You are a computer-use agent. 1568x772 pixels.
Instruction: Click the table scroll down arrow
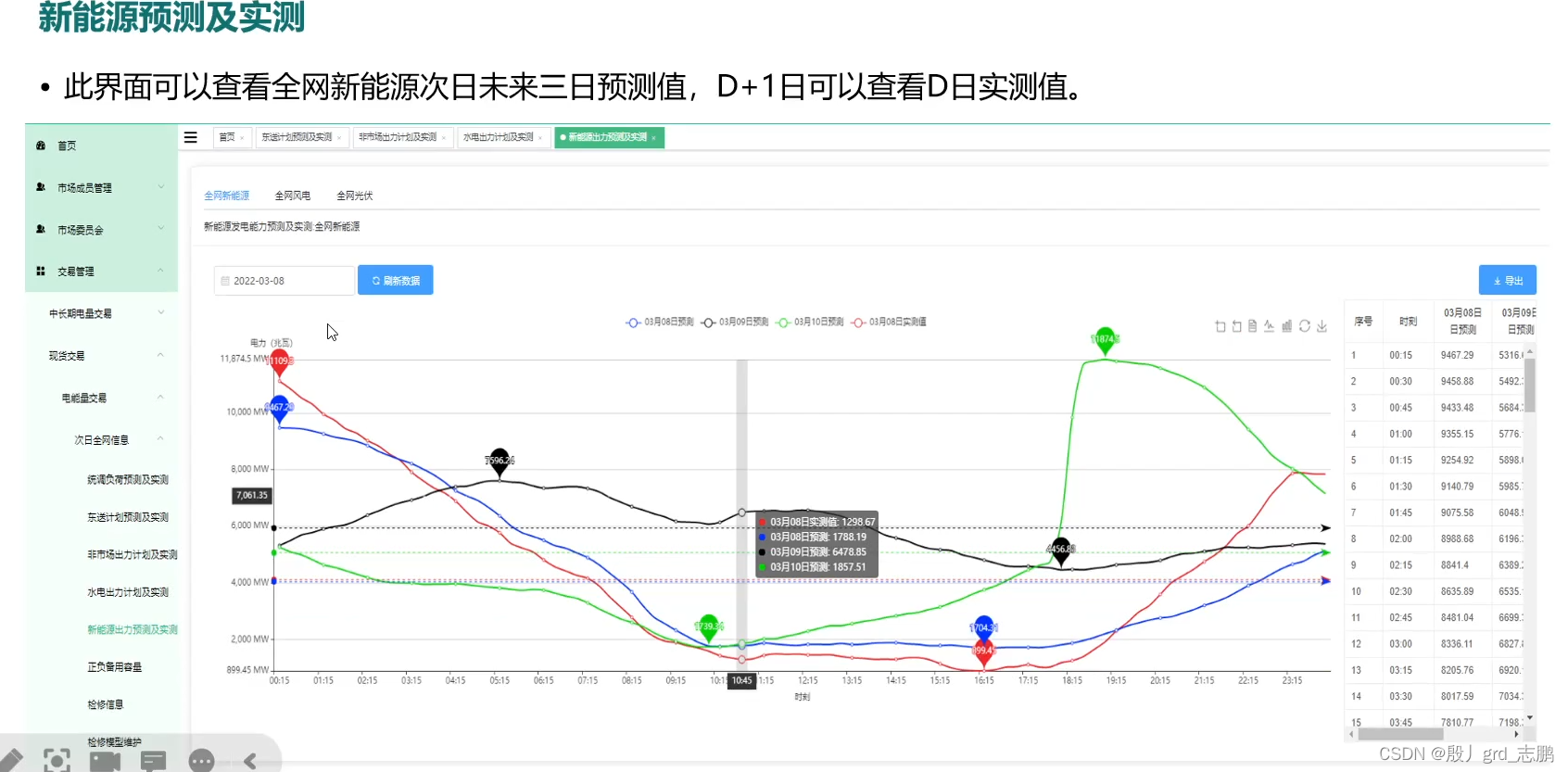[1530, 717]
